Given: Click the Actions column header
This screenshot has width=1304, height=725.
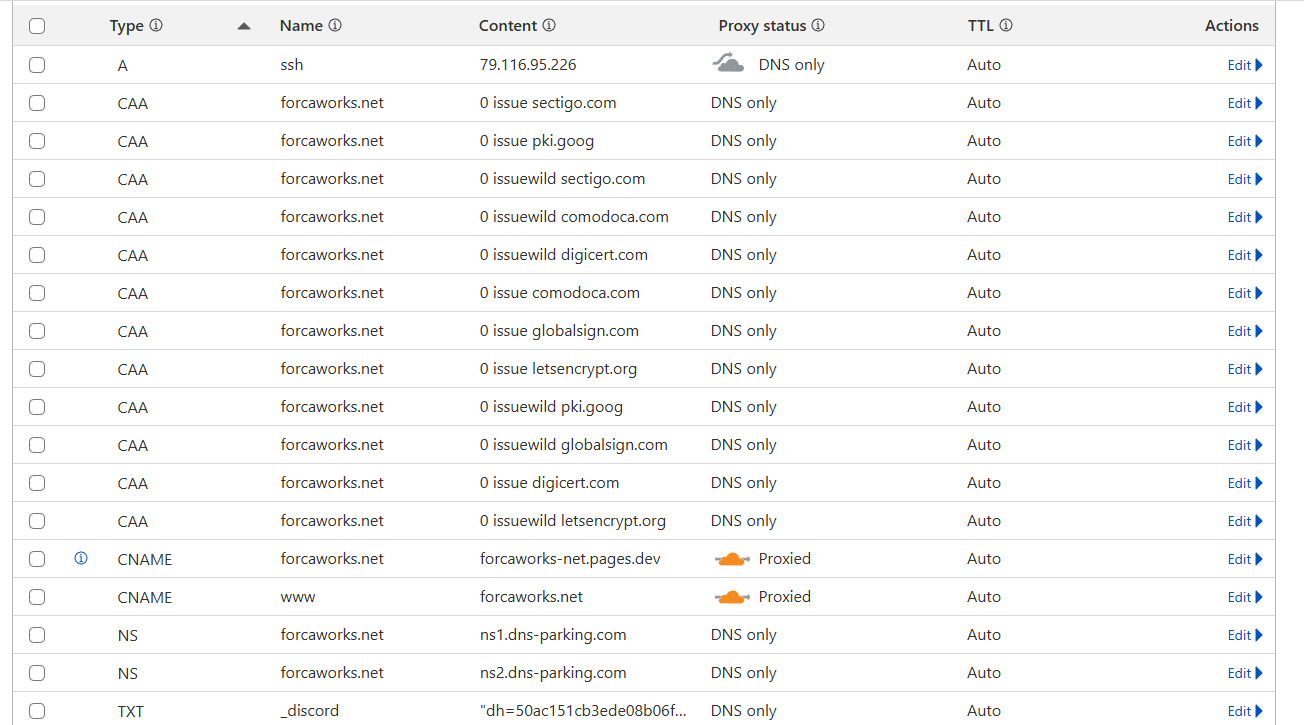Looking at the screenshot, I should click(1232, 26).
